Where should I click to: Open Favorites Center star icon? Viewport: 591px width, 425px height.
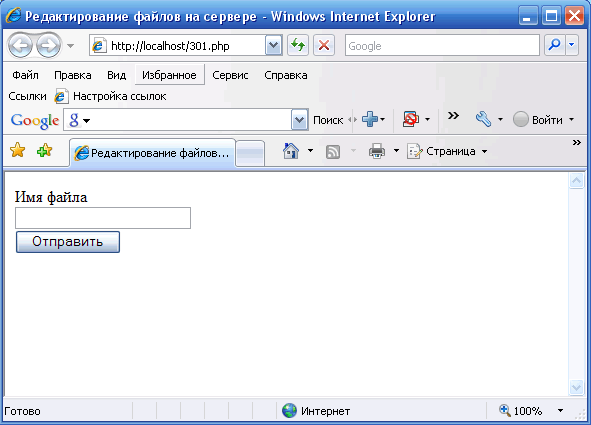pos(18,150)
